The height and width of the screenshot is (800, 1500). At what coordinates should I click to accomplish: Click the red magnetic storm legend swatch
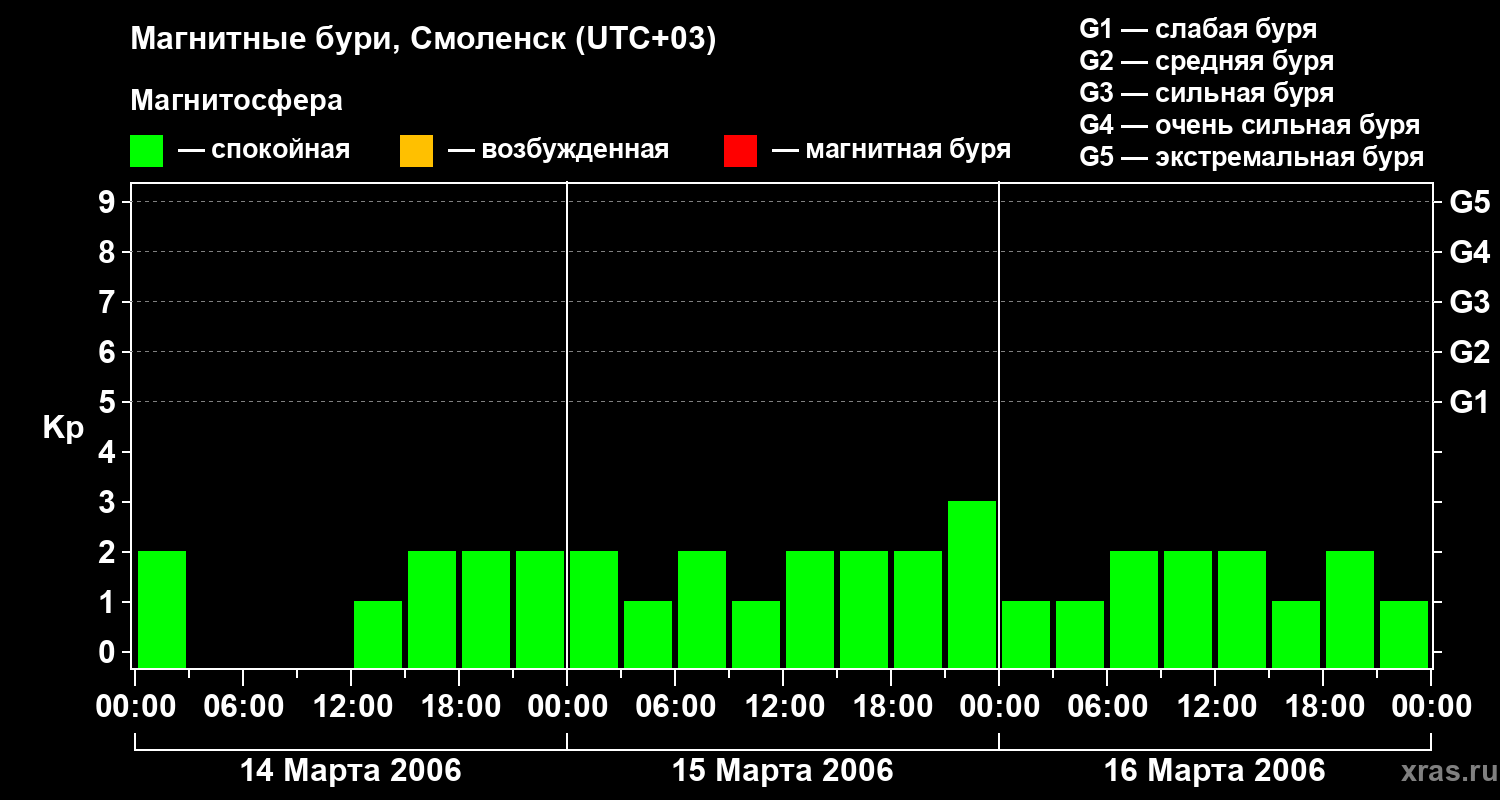tap(740, 151)
